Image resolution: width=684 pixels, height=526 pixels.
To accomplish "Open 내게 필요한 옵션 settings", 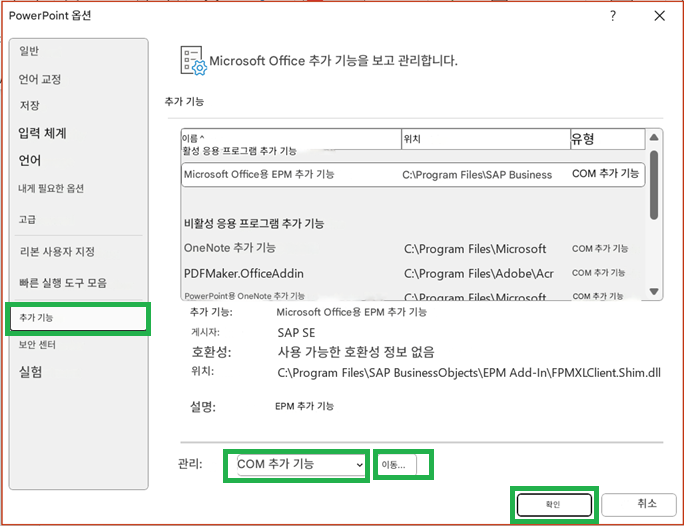I will pyautogui.click(x=51, y=188).
